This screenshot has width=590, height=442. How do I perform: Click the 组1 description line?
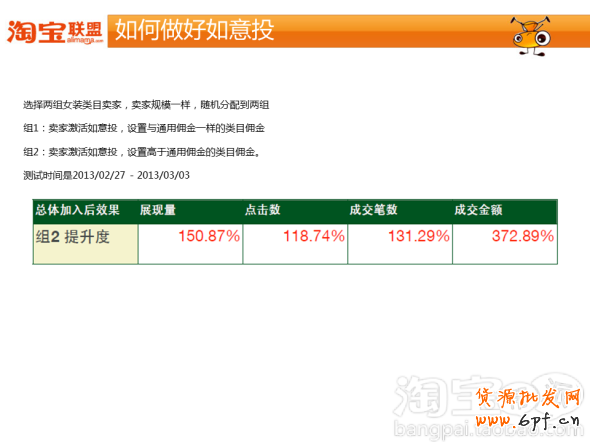click(144, 128)
